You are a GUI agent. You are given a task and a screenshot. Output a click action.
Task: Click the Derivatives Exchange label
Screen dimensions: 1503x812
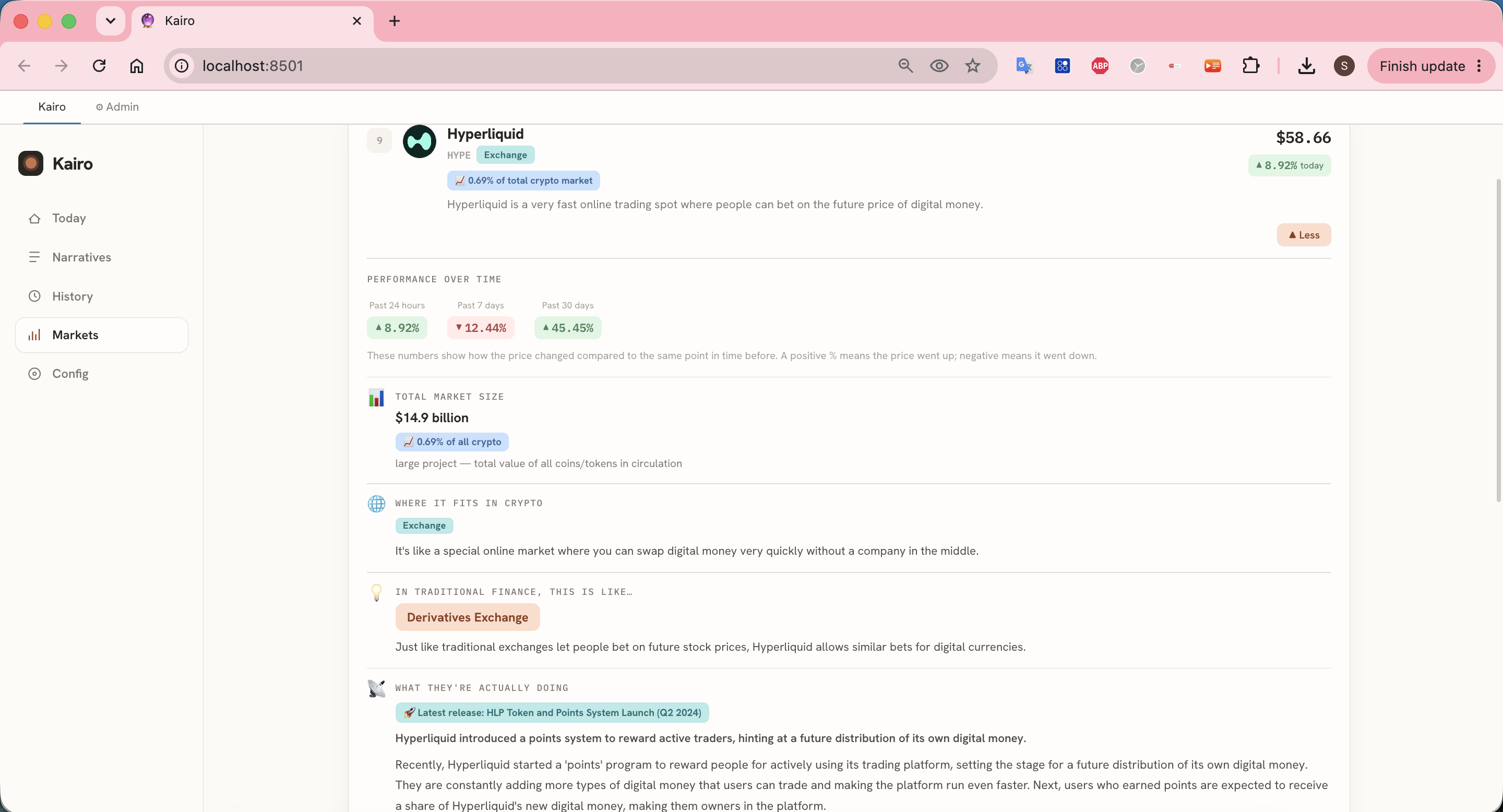point(468,617)
